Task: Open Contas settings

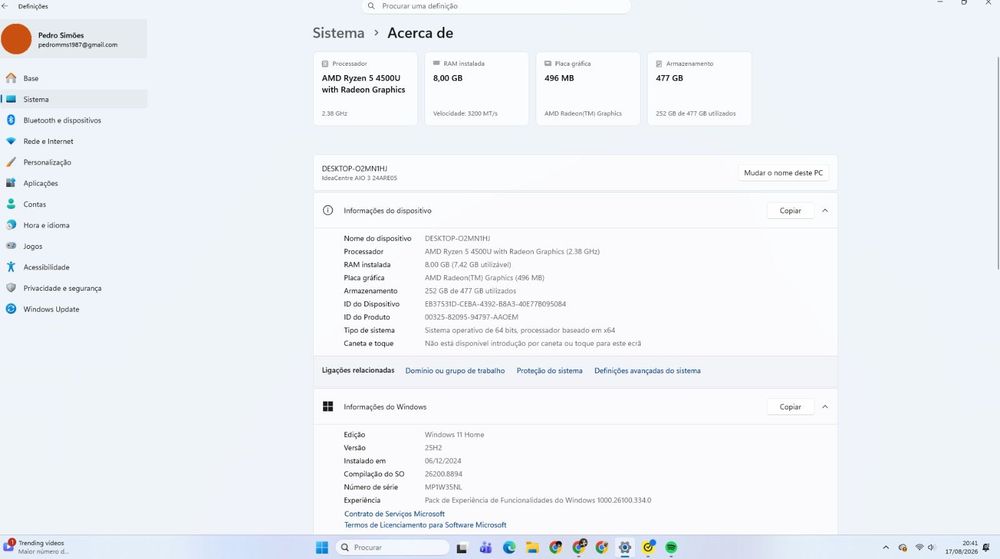Action: tap(74, 205)
